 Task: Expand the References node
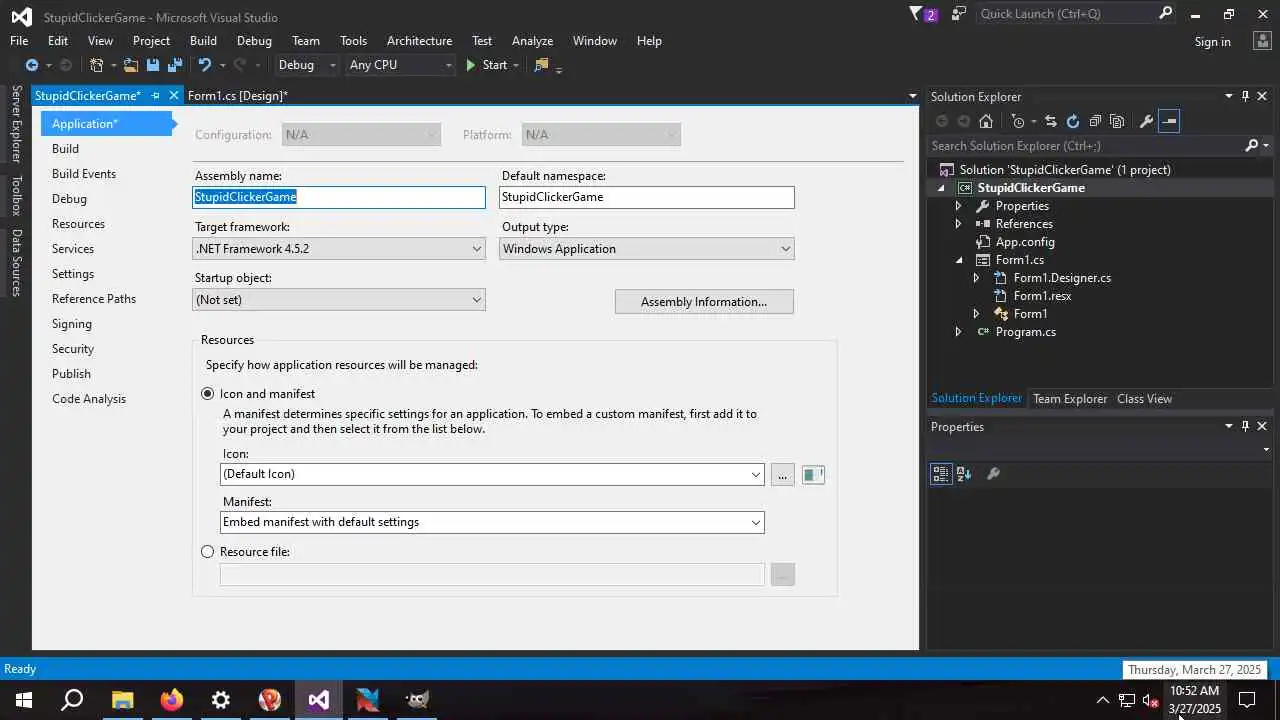pyautogui.click(x=958, y=224)
